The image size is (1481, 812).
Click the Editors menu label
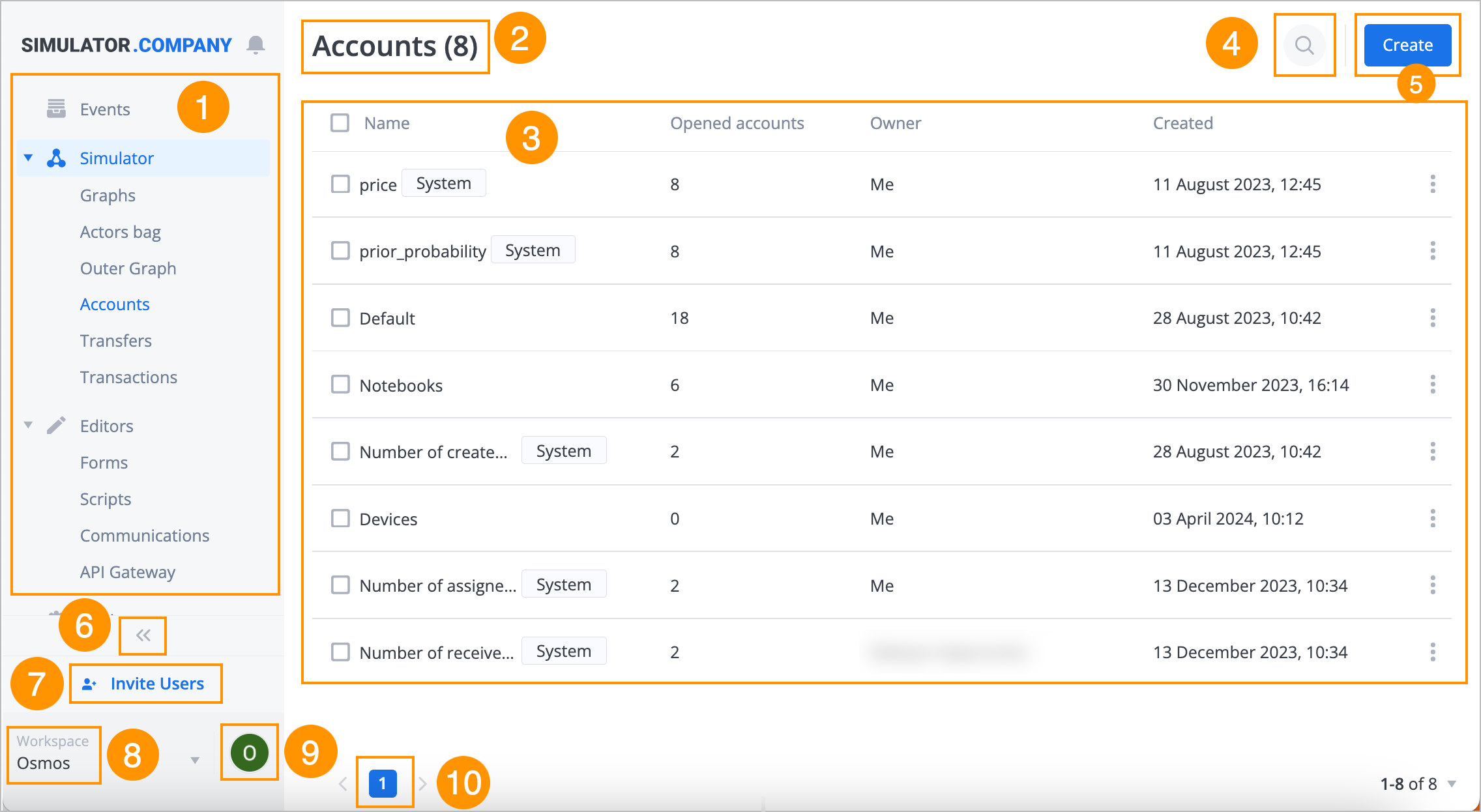click(x=106, y=426)
